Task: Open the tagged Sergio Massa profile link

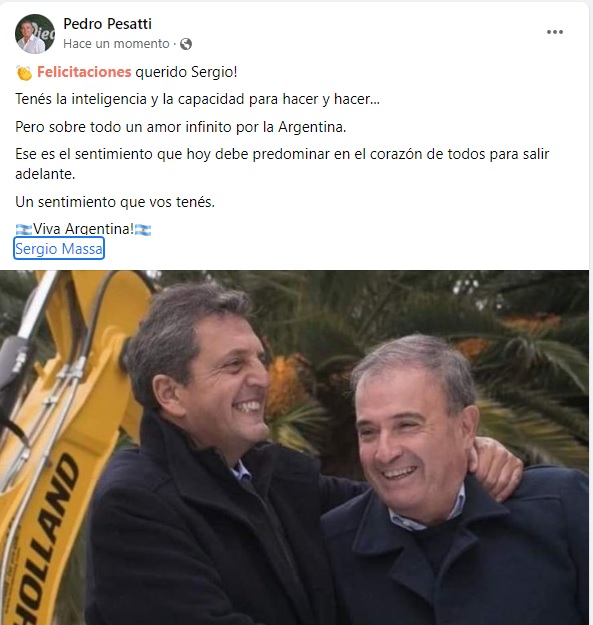Action: (59, 248)
